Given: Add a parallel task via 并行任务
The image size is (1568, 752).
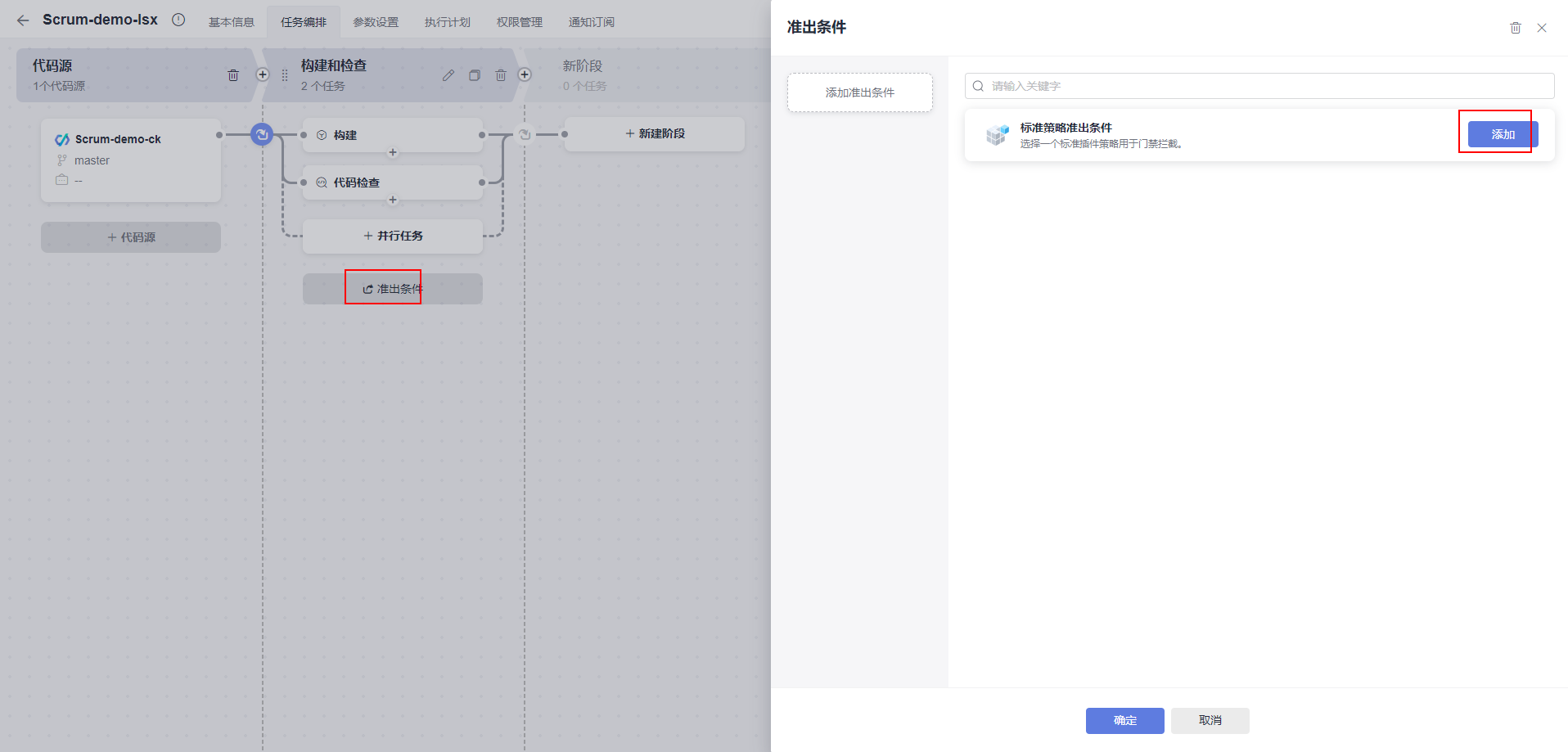Looking at the screenshot, I should coord(393,236).
